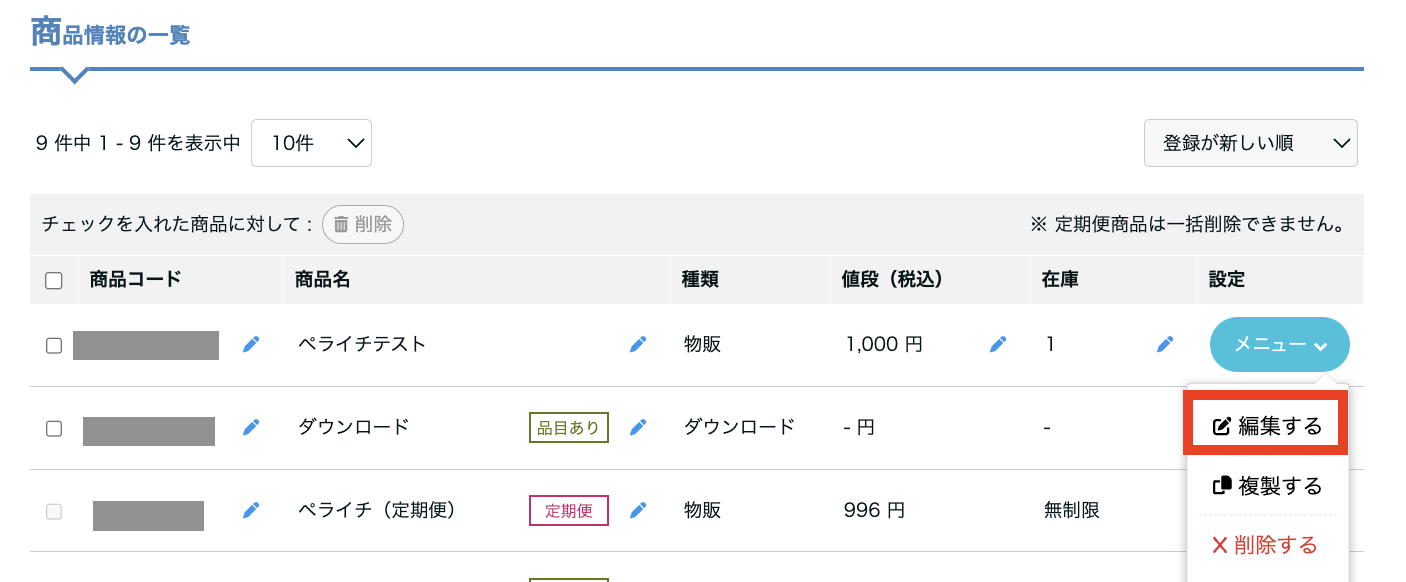Select 複製する from the menu
The width and height of the screenshot is (1406, 582).
coord(1267,486)
